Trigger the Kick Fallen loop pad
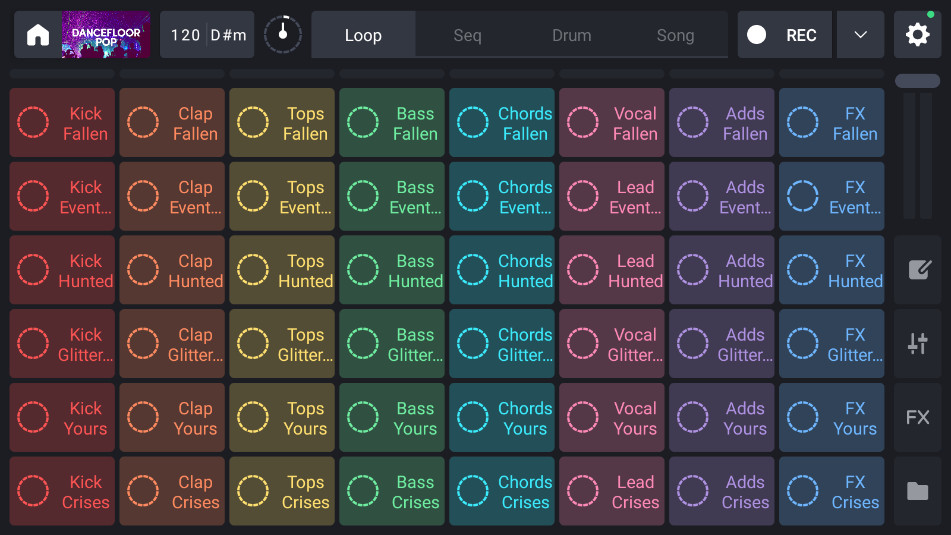951x535 pixels. tap(62, 123)
